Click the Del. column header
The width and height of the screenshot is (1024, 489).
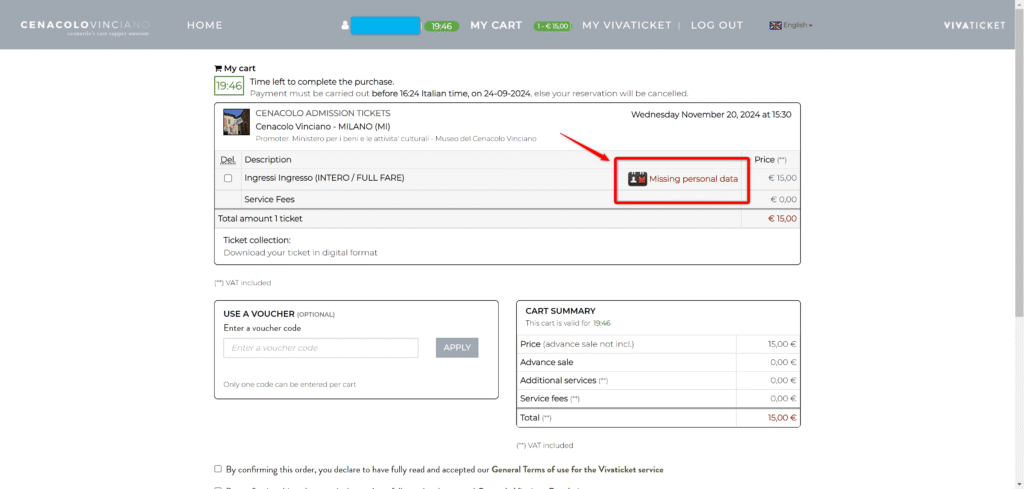point(227,159)
